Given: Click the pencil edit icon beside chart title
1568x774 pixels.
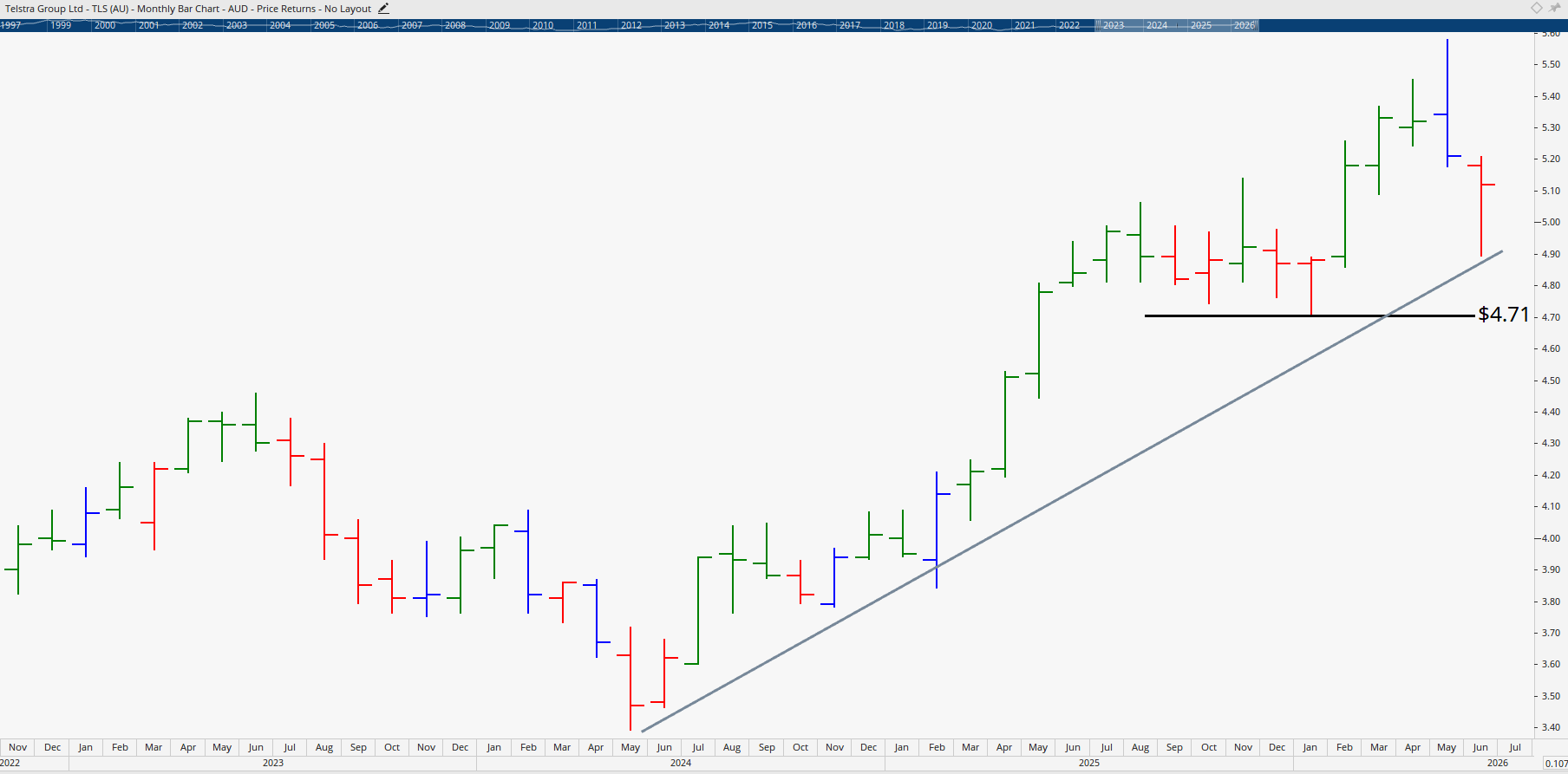Looking at the screenshot, I should tap(383, 9).
